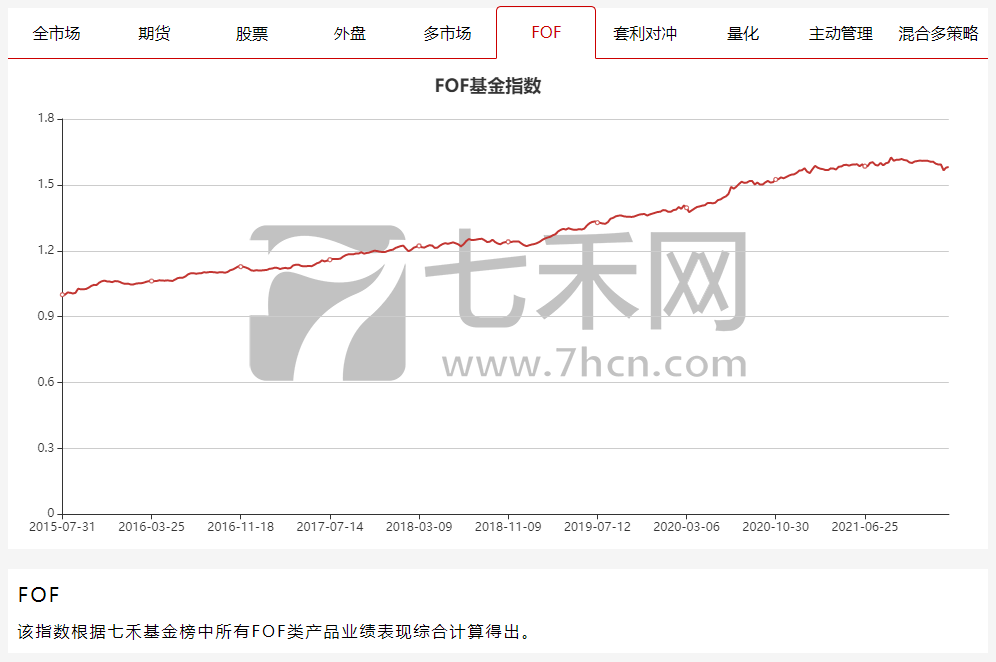Switch to the 全市场 tab
This screenshot has width=996, height=662.
(x=57, y=33)
